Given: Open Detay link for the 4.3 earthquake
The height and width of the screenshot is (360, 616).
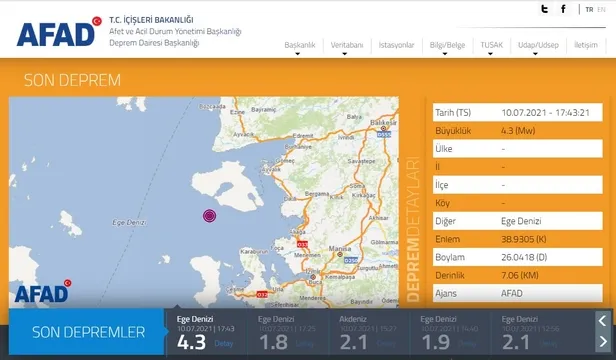Looking at the screenshot, I should click(x=224, y=343).
